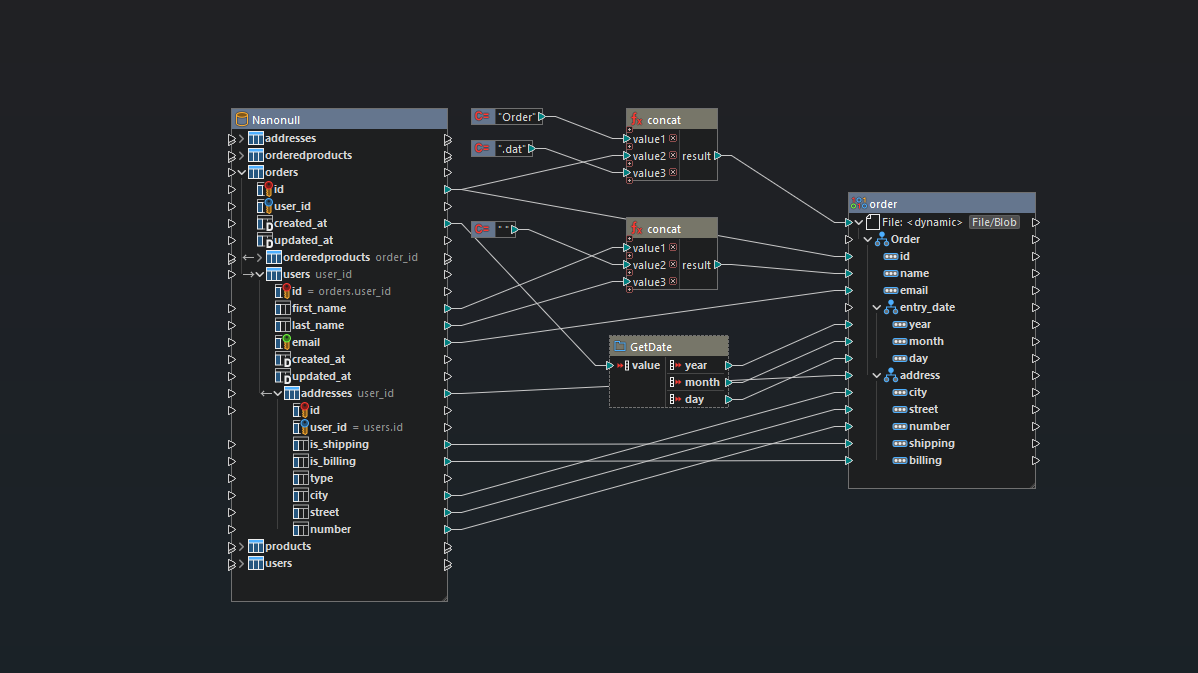Click the C= icon of the "Order" constant
Viewport: 1198px width, 673px height.
point(482,117)
